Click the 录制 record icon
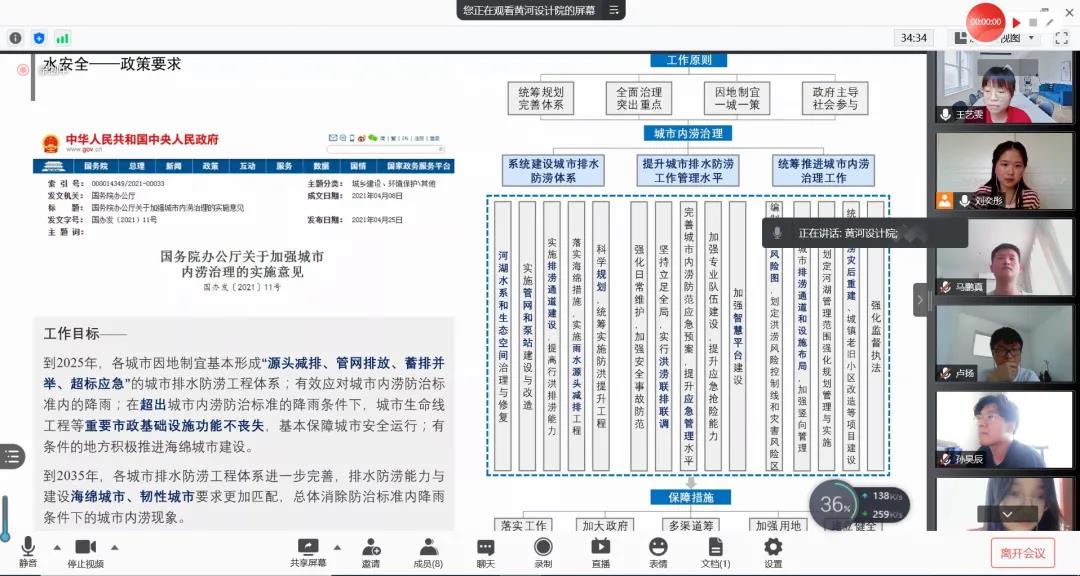 [543, 552]
